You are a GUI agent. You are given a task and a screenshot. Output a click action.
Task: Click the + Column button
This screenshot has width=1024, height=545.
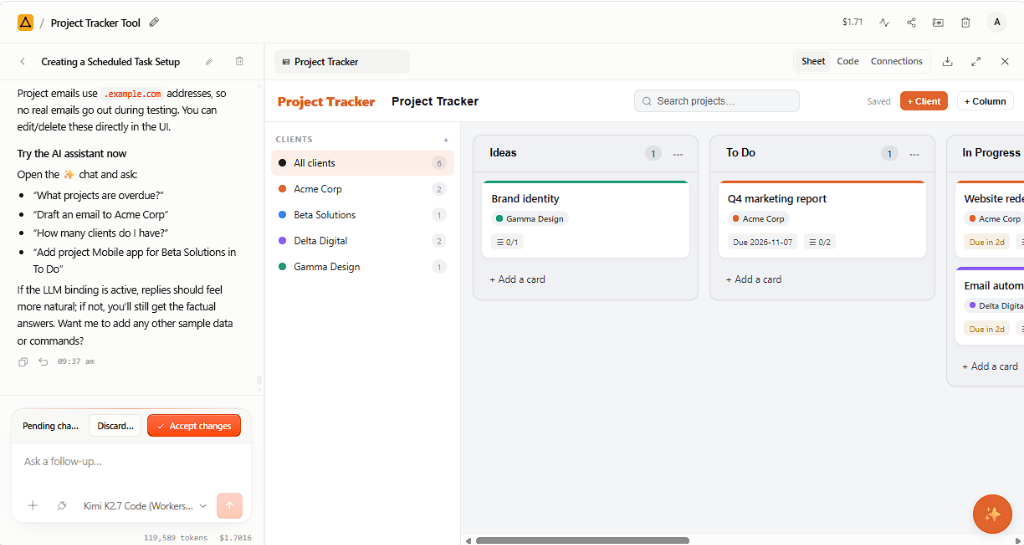tap(985, 101)
